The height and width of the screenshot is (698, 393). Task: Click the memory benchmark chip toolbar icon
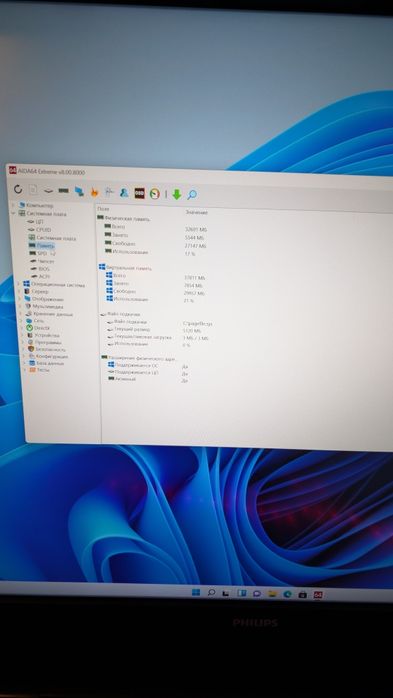[x=64, y=191]
